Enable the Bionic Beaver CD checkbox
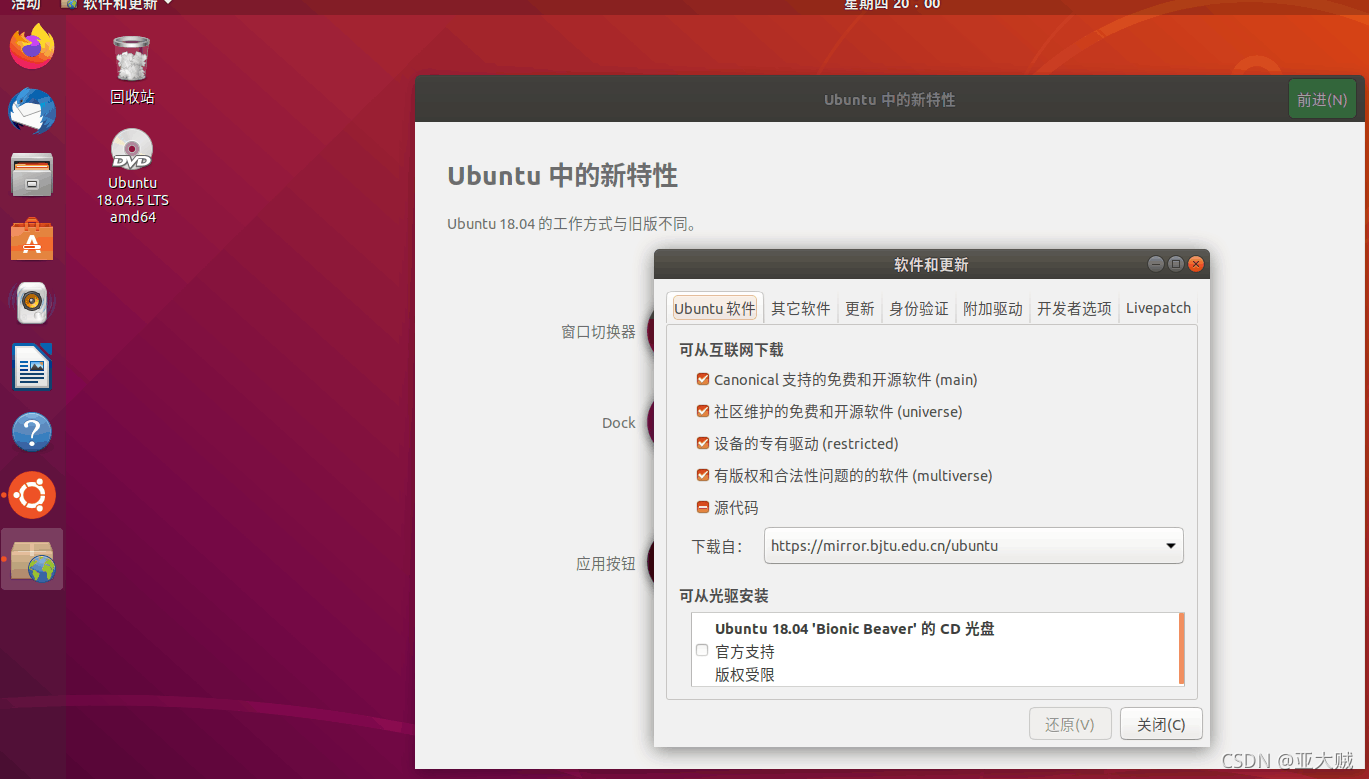This screenshot has height=779, width=1369. tap(702, 650)
